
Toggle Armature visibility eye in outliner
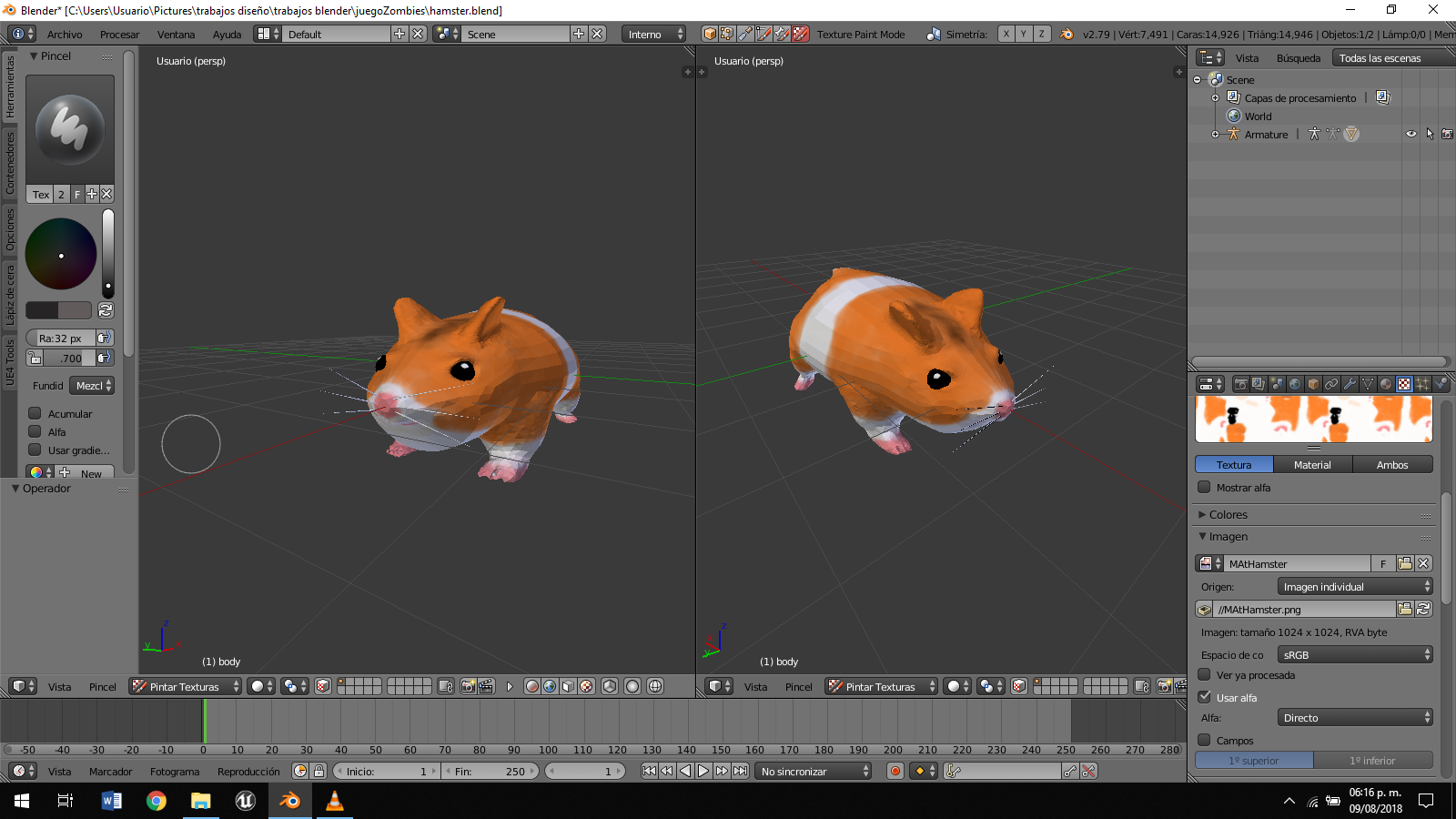coord(1411,134)
